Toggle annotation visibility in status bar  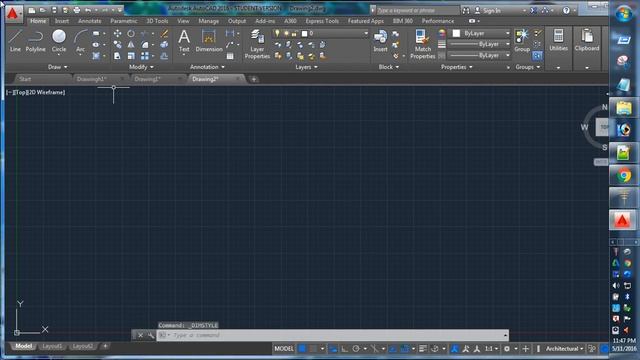coord(454,349)
